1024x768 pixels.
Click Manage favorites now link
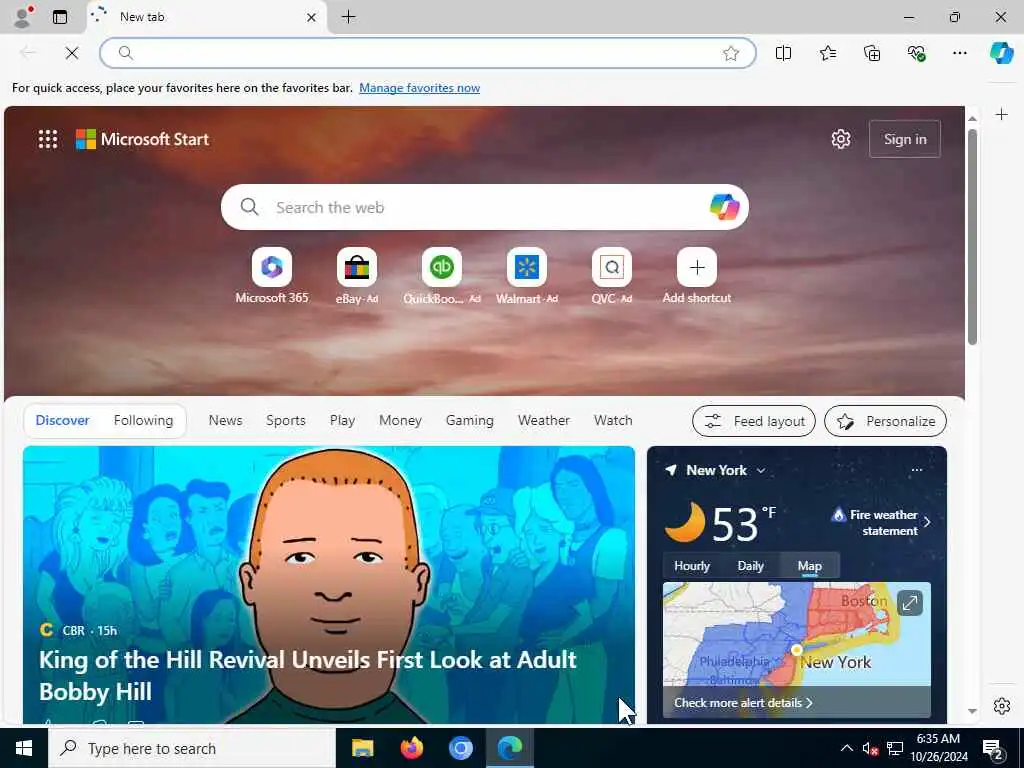tap(419, 88)
